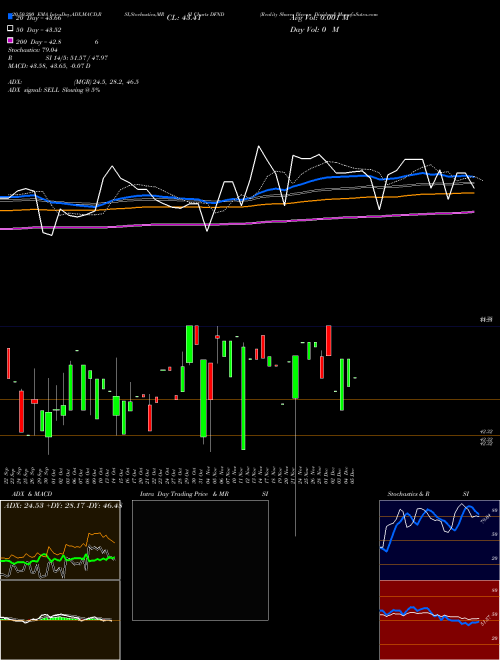
Task: Click the 'Stochastics: 79.04' reading
Action: (32, 50)
